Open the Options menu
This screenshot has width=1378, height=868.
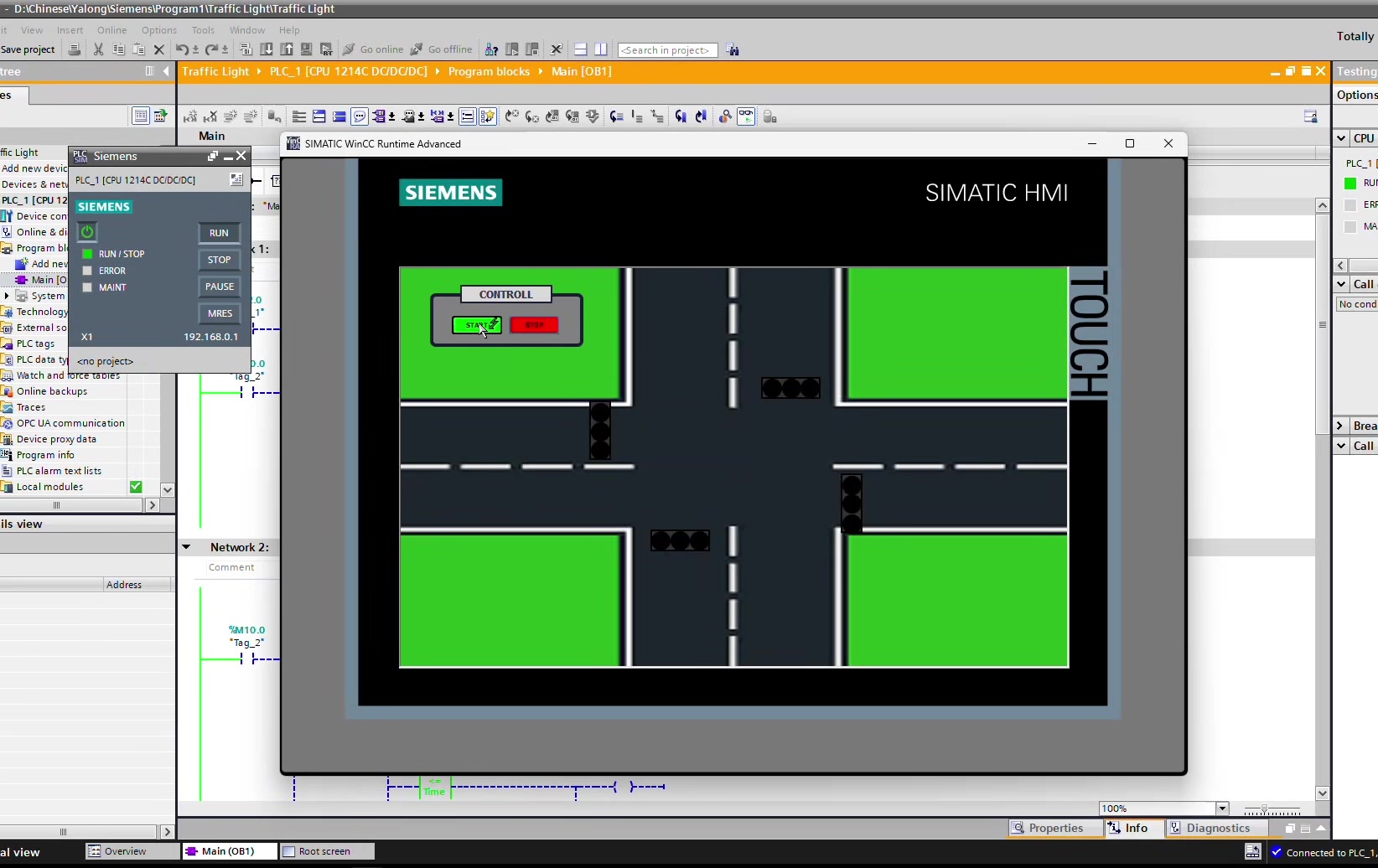click(x=159, y=30)
